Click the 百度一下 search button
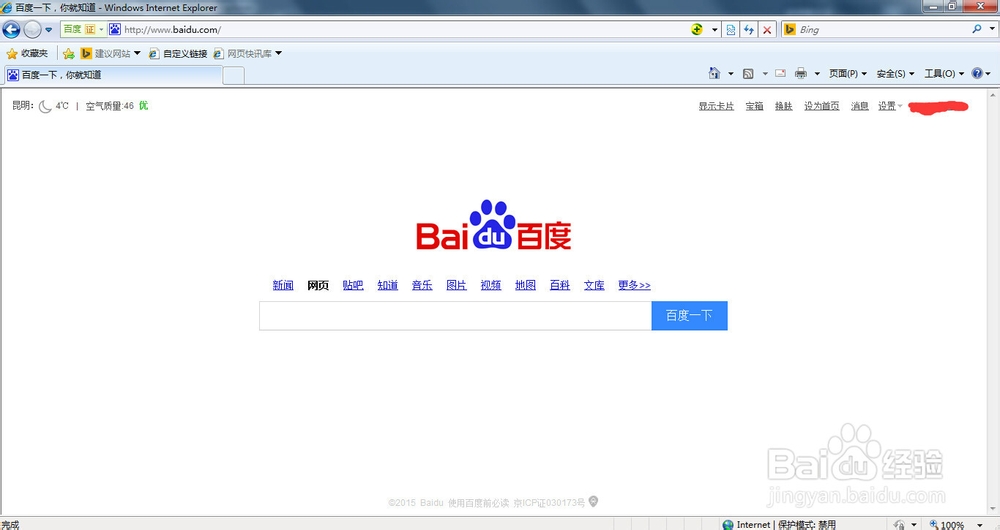The width and height of the screenshot is (1000, 530). coord(689,316)
